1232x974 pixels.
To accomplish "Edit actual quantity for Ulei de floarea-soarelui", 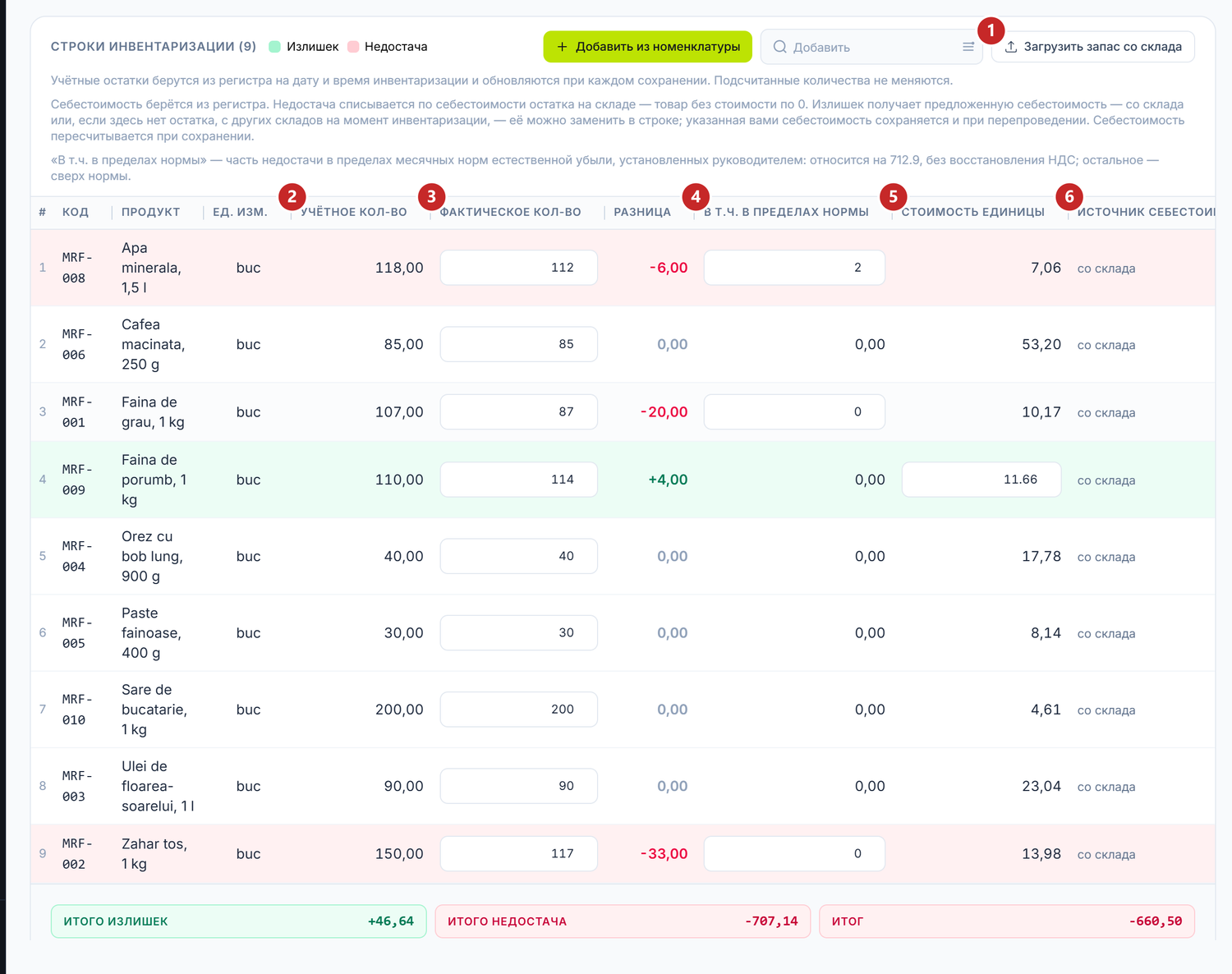I will coord(518,786).
